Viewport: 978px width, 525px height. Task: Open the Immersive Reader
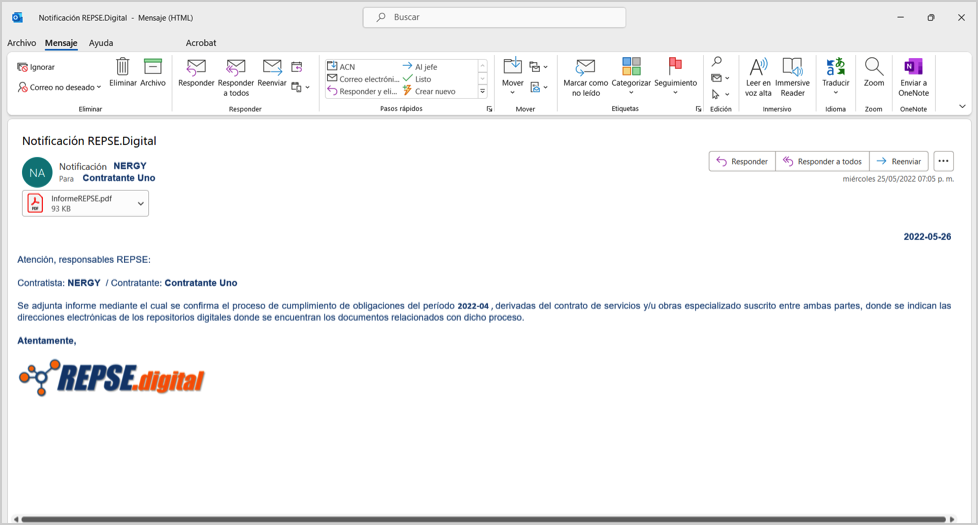(793, 77)
